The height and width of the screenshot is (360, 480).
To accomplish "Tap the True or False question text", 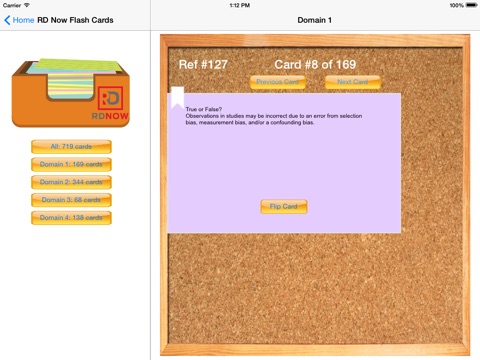I will point(274,116).
